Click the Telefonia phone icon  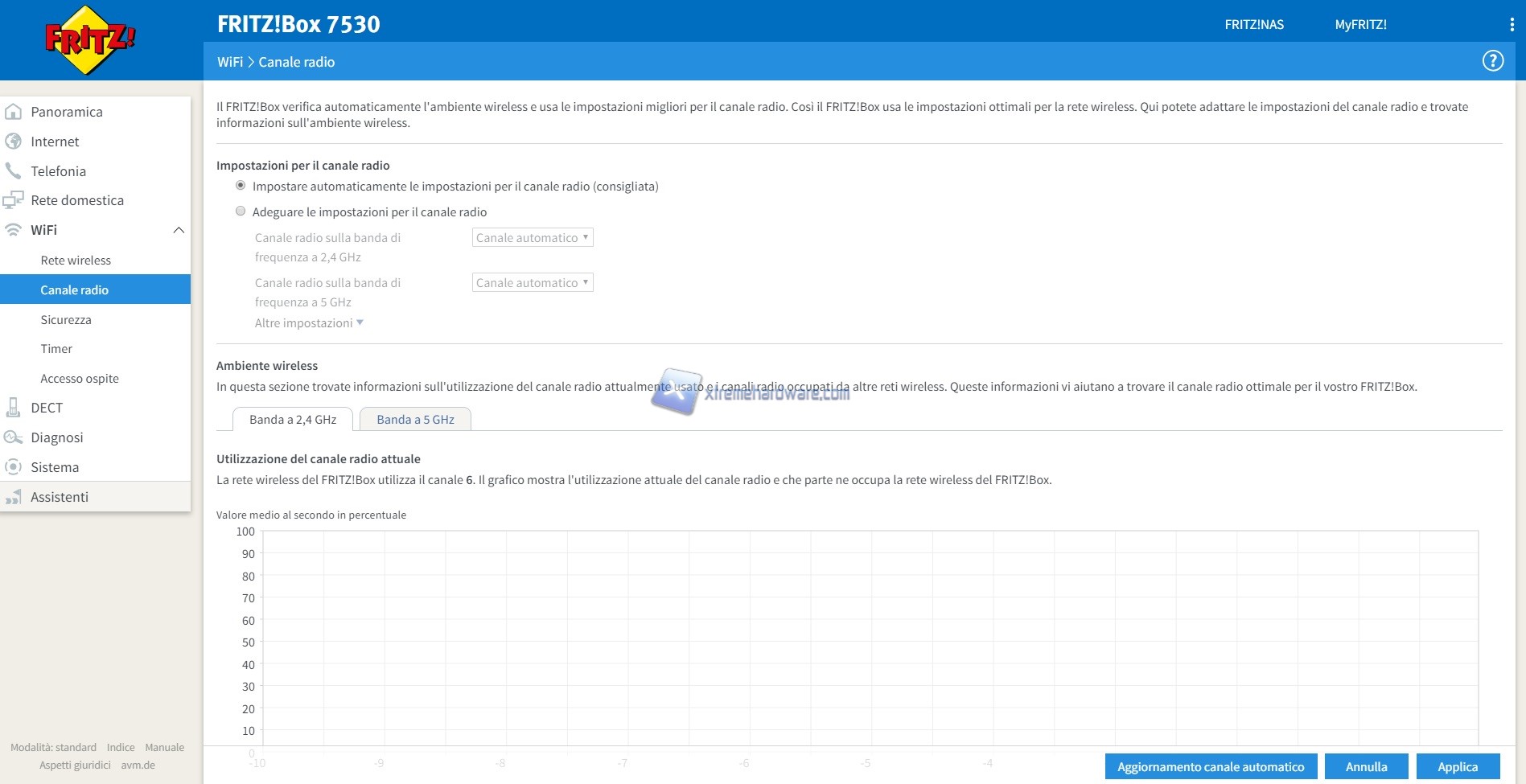coord(13,171)
